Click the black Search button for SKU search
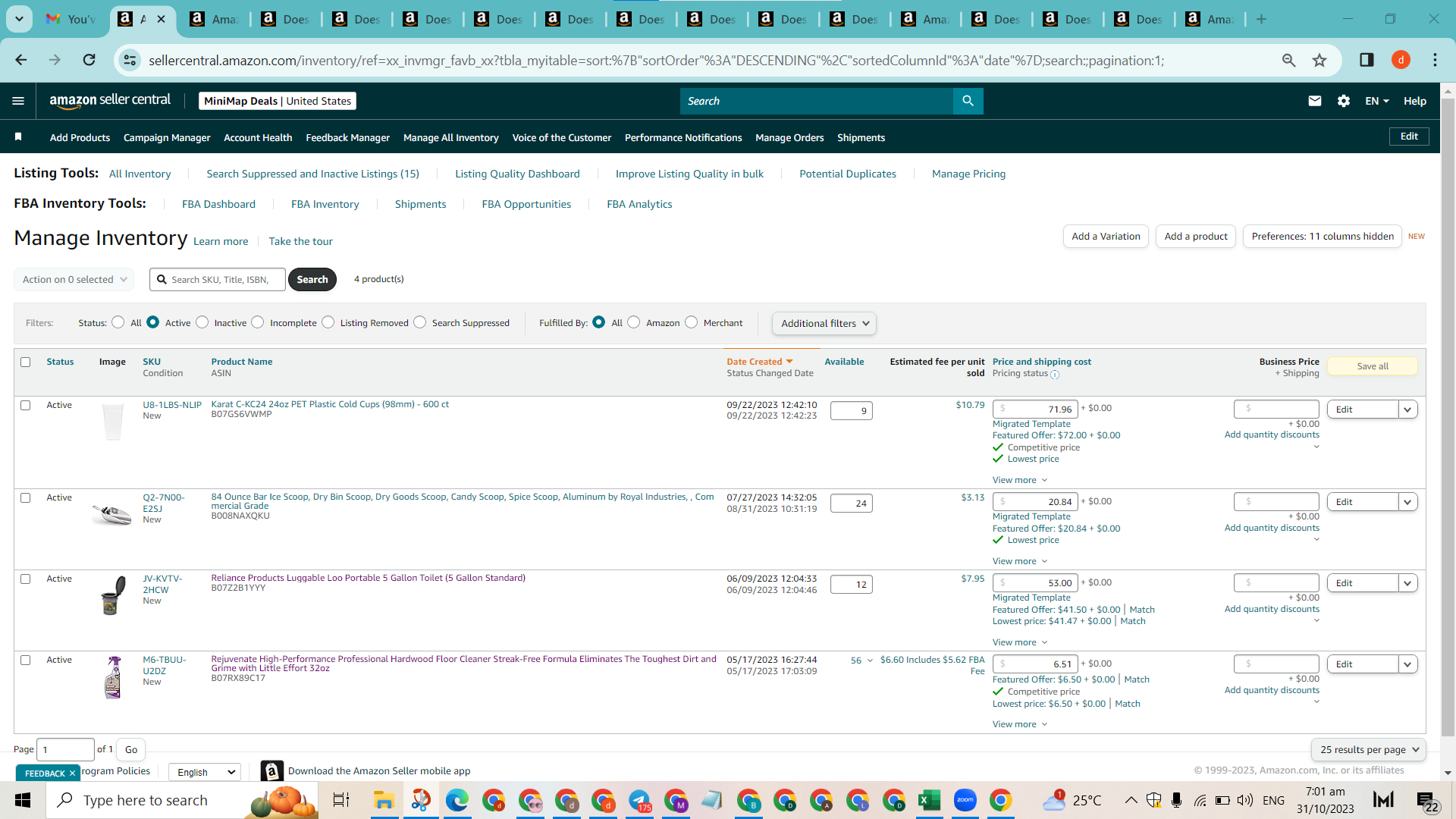 [312, 279]
